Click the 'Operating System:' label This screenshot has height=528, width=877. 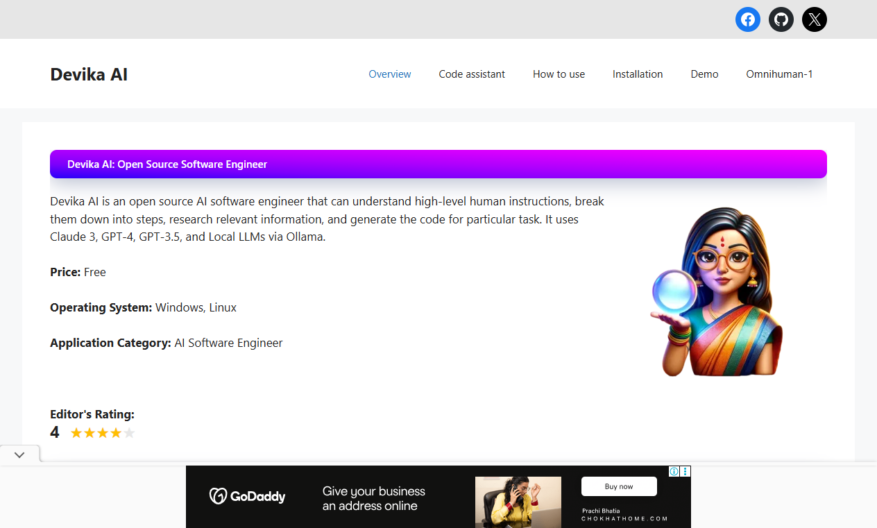click(101, 308)
